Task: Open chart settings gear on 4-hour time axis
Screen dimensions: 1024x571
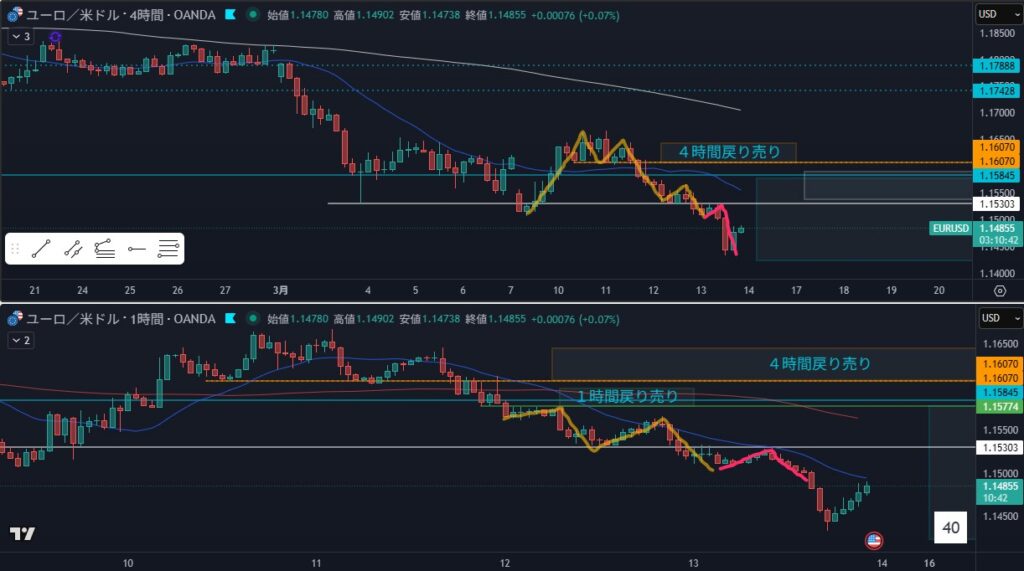Action: coord(999,290)
